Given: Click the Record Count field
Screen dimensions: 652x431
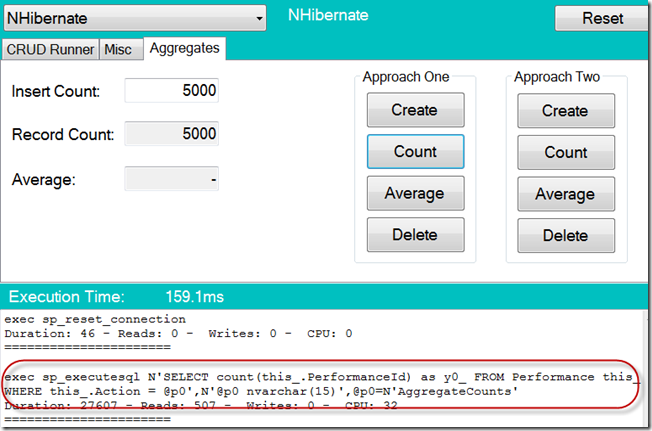Looking at the screenshot, I should [x=171, y=133].
